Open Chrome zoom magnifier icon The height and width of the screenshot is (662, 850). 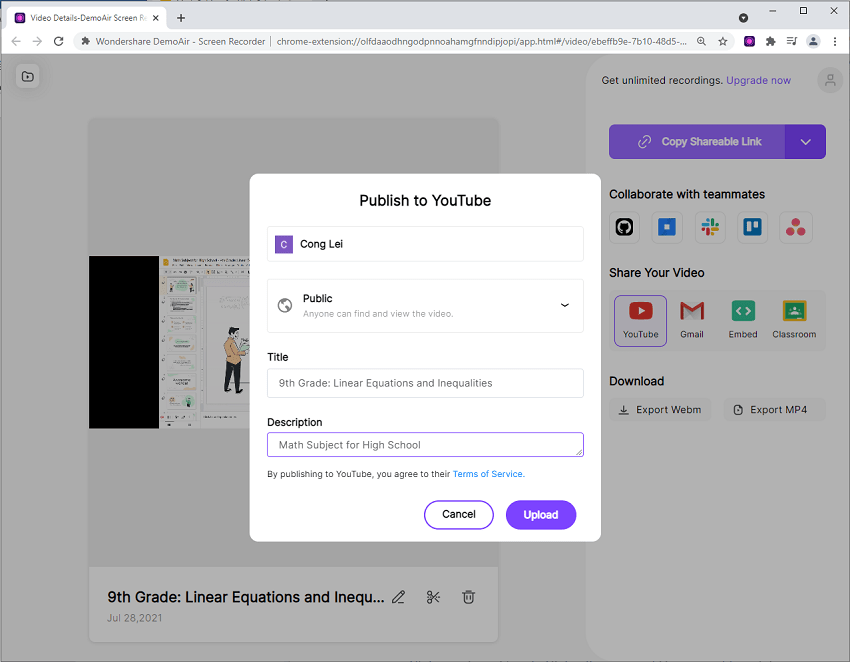(701, 41)
